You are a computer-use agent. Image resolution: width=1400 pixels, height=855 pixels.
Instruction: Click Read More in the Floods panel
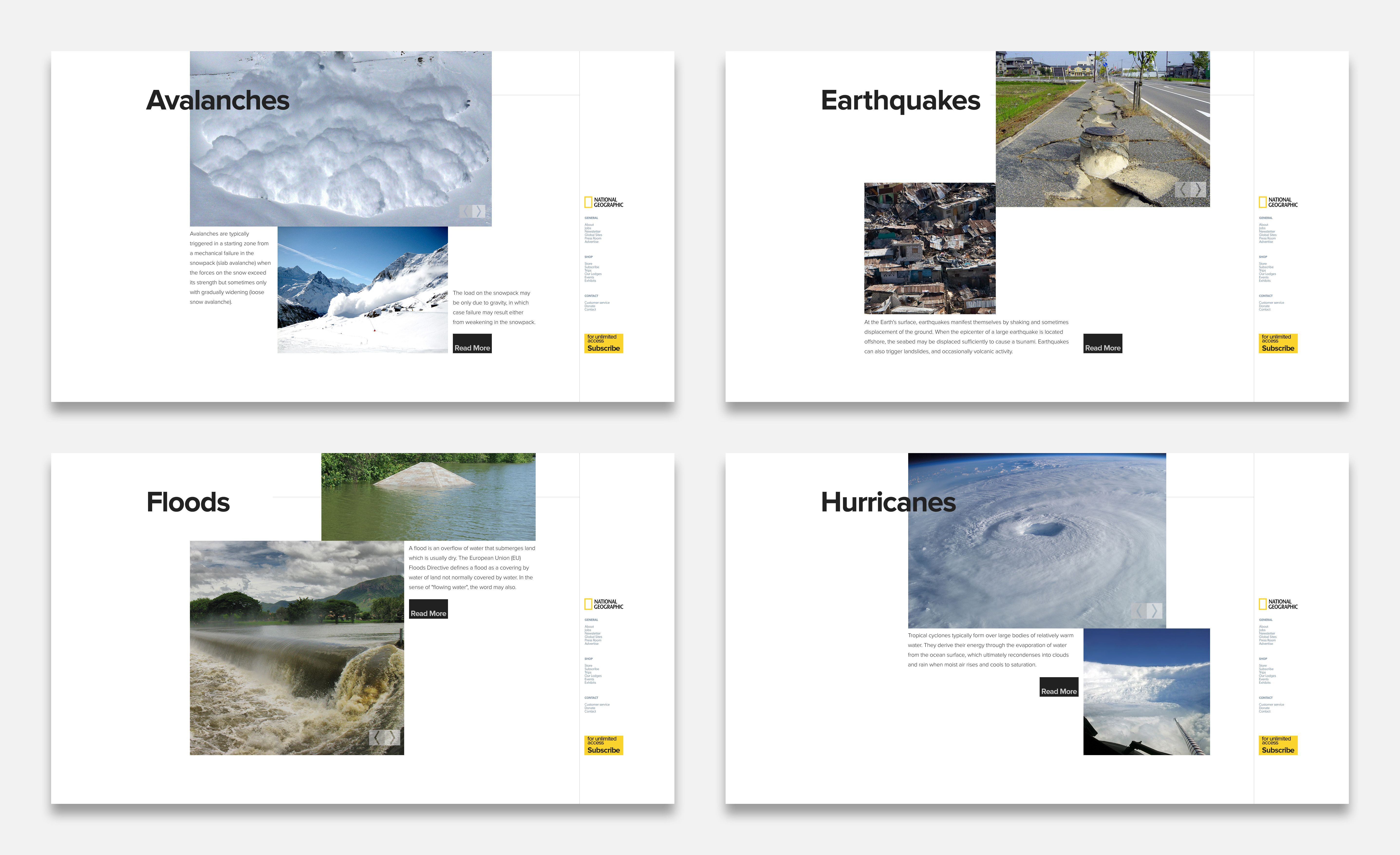tap(429, 609)
